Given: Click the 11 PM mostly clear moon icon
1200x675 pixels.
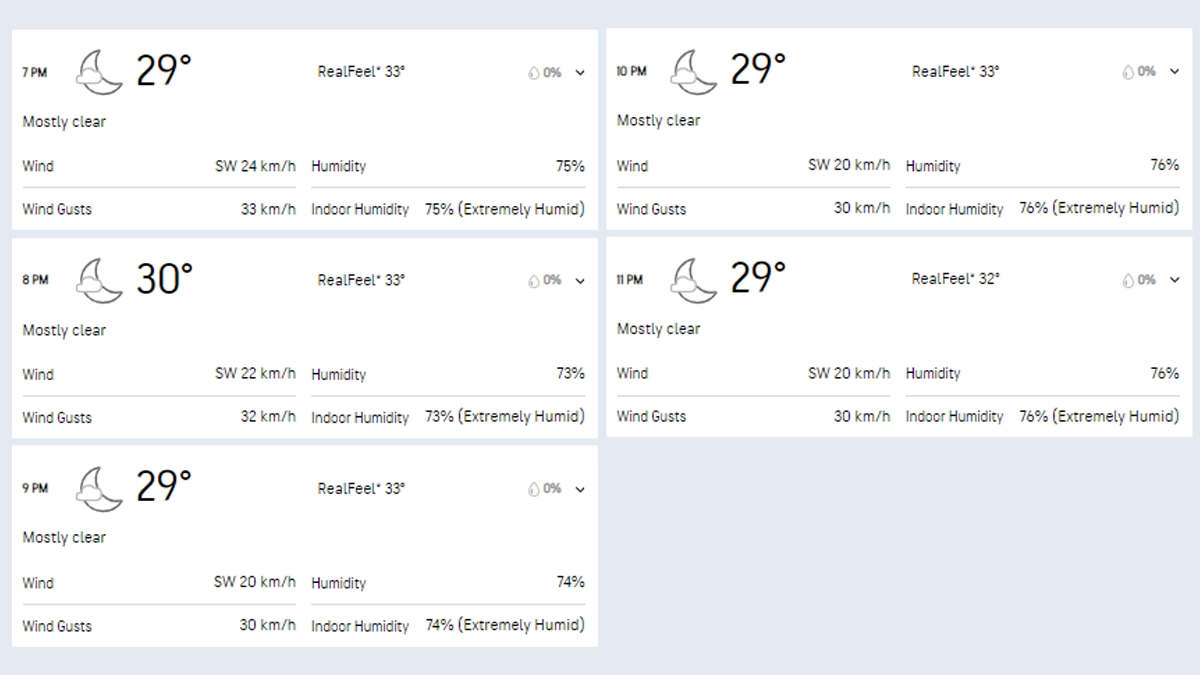Looking at the screenshot, I should [x=694, y=280].
